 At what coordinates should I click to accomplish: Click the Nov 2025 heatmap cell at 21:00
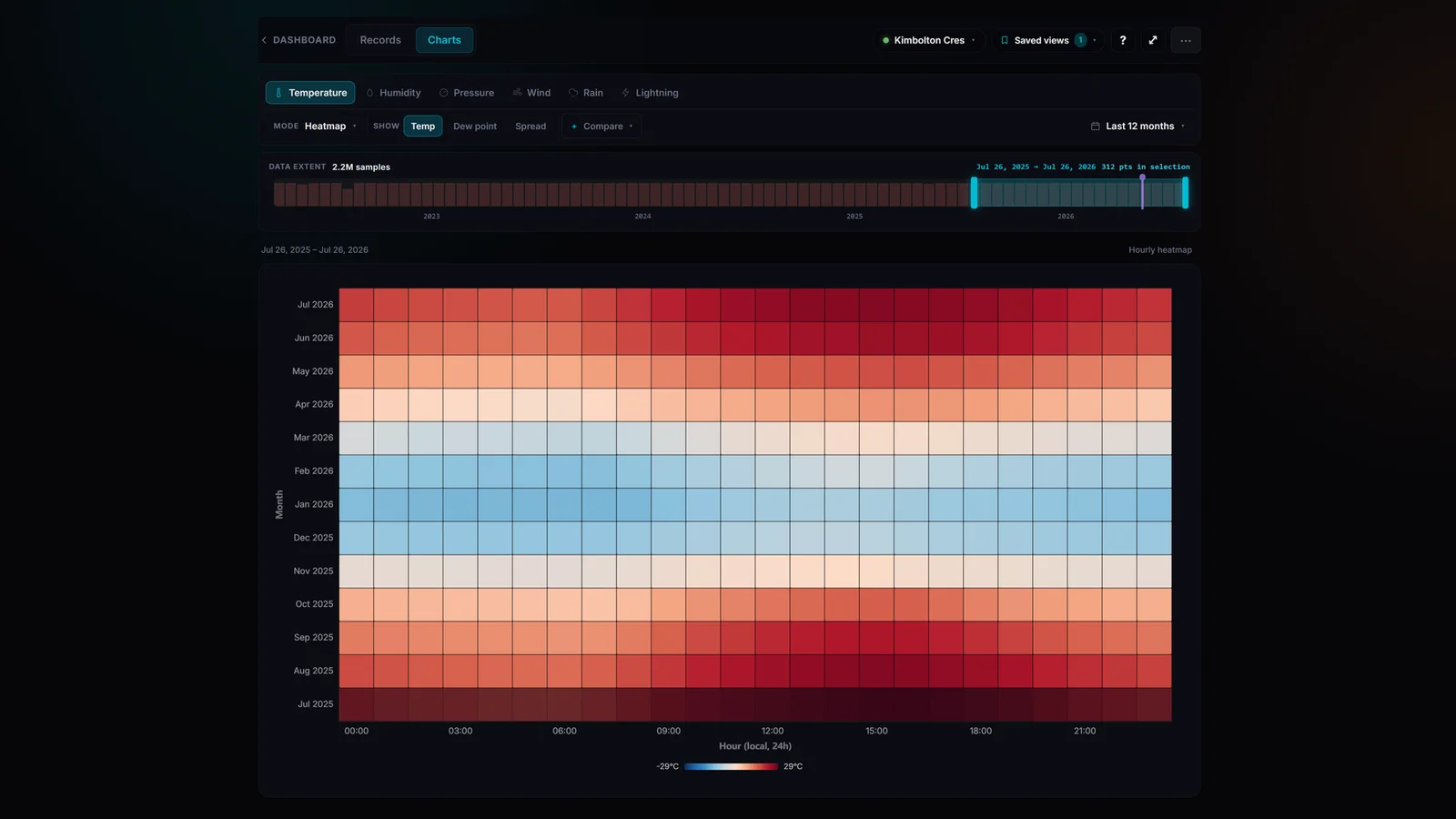click(x=1085, y=571)
